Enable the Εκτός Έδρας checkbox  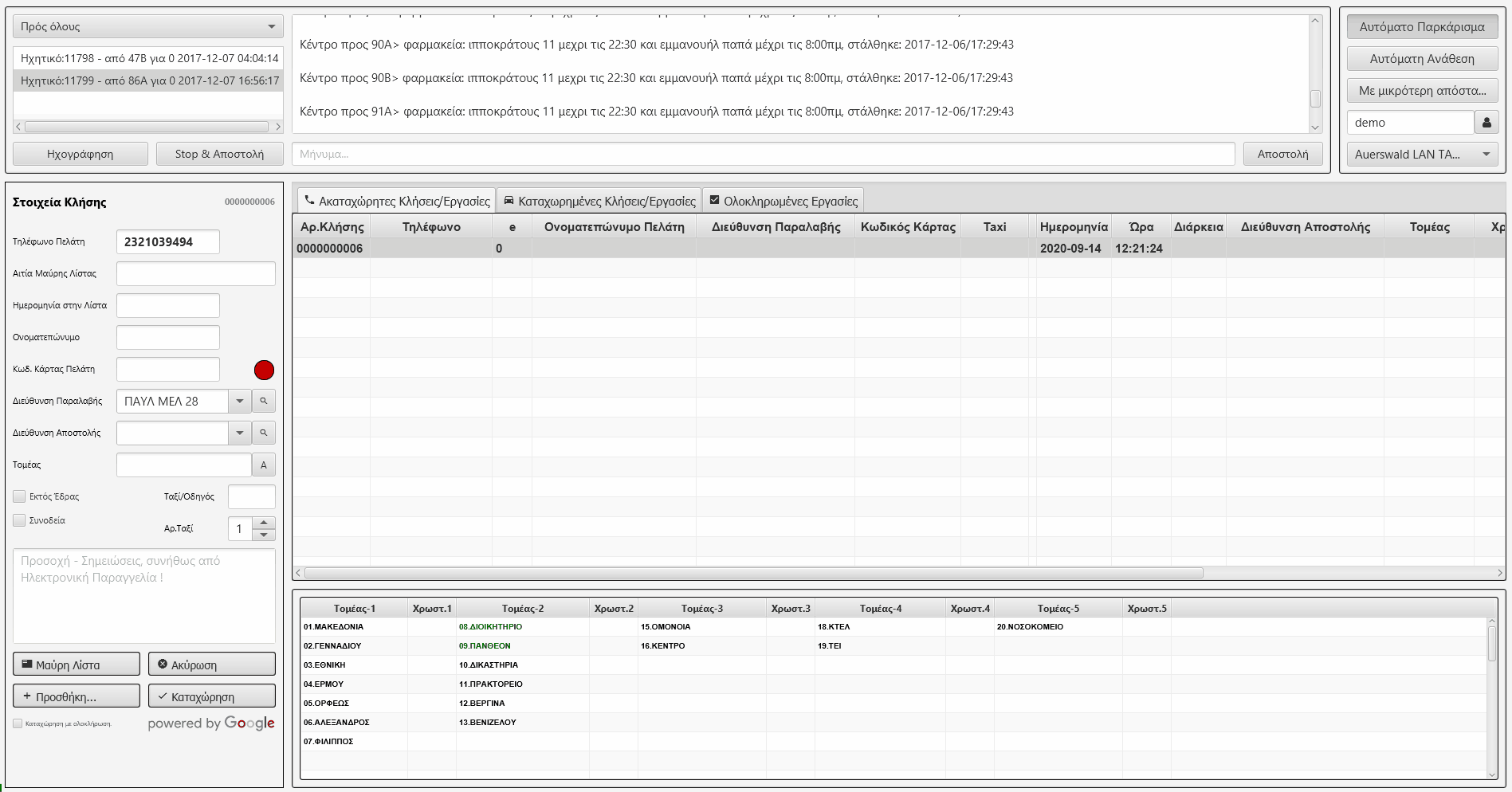point(19,496)
